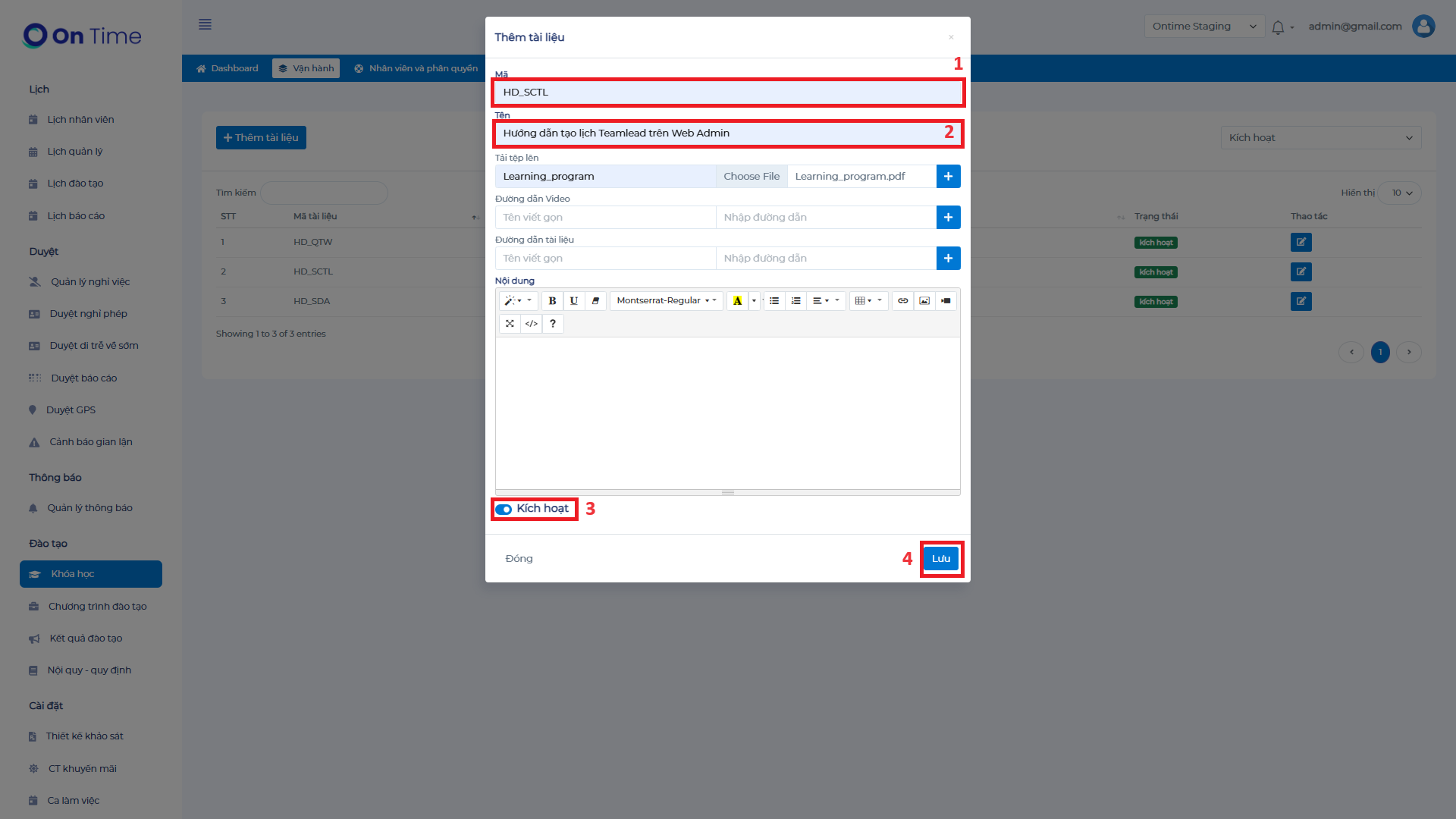Screen dimensions: 1456x819
Task: Open the Vận hành tab
Action: [x=306, y=68]
